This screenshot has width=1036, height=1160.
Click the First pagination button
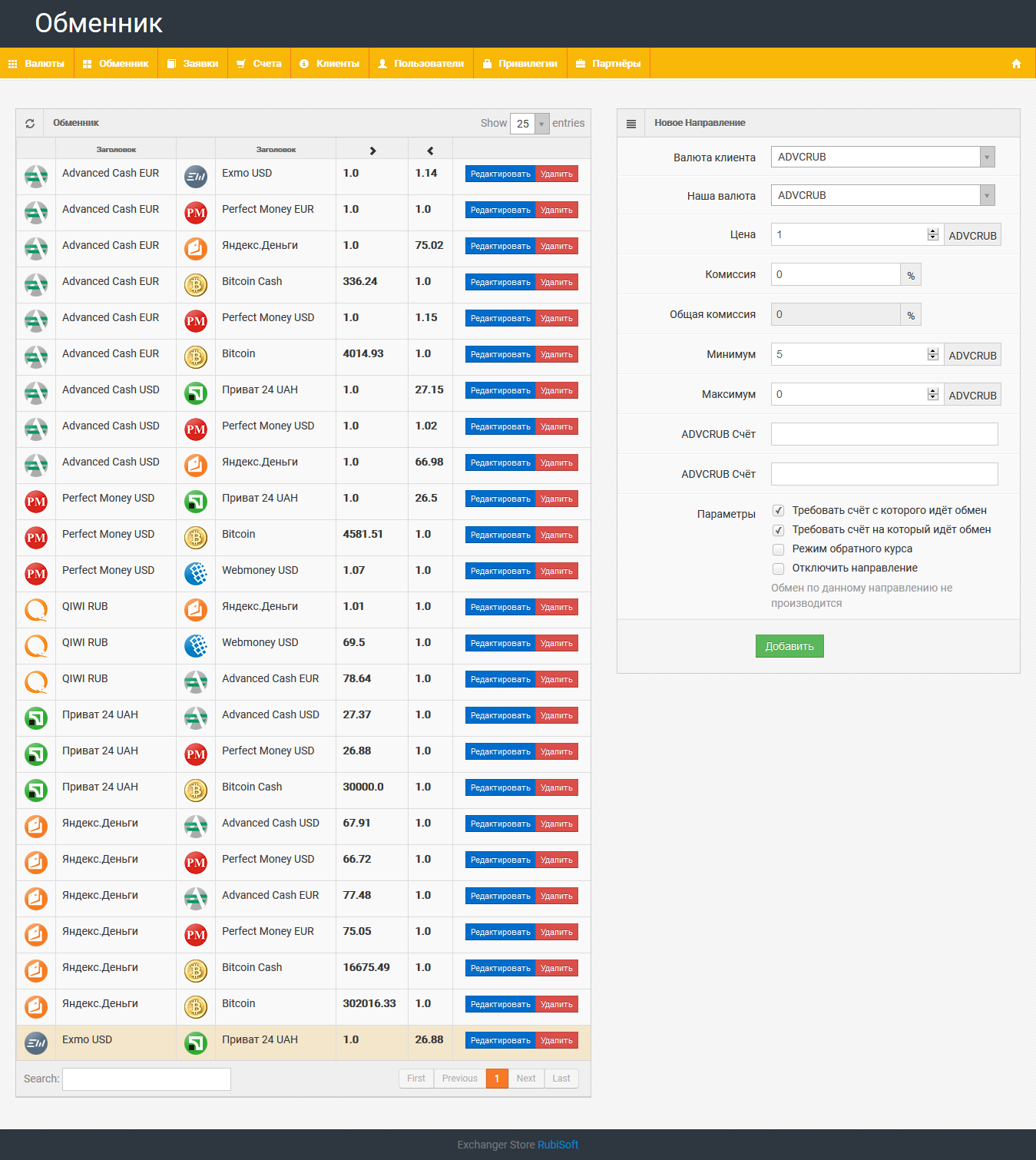[x=416, y=1079]
